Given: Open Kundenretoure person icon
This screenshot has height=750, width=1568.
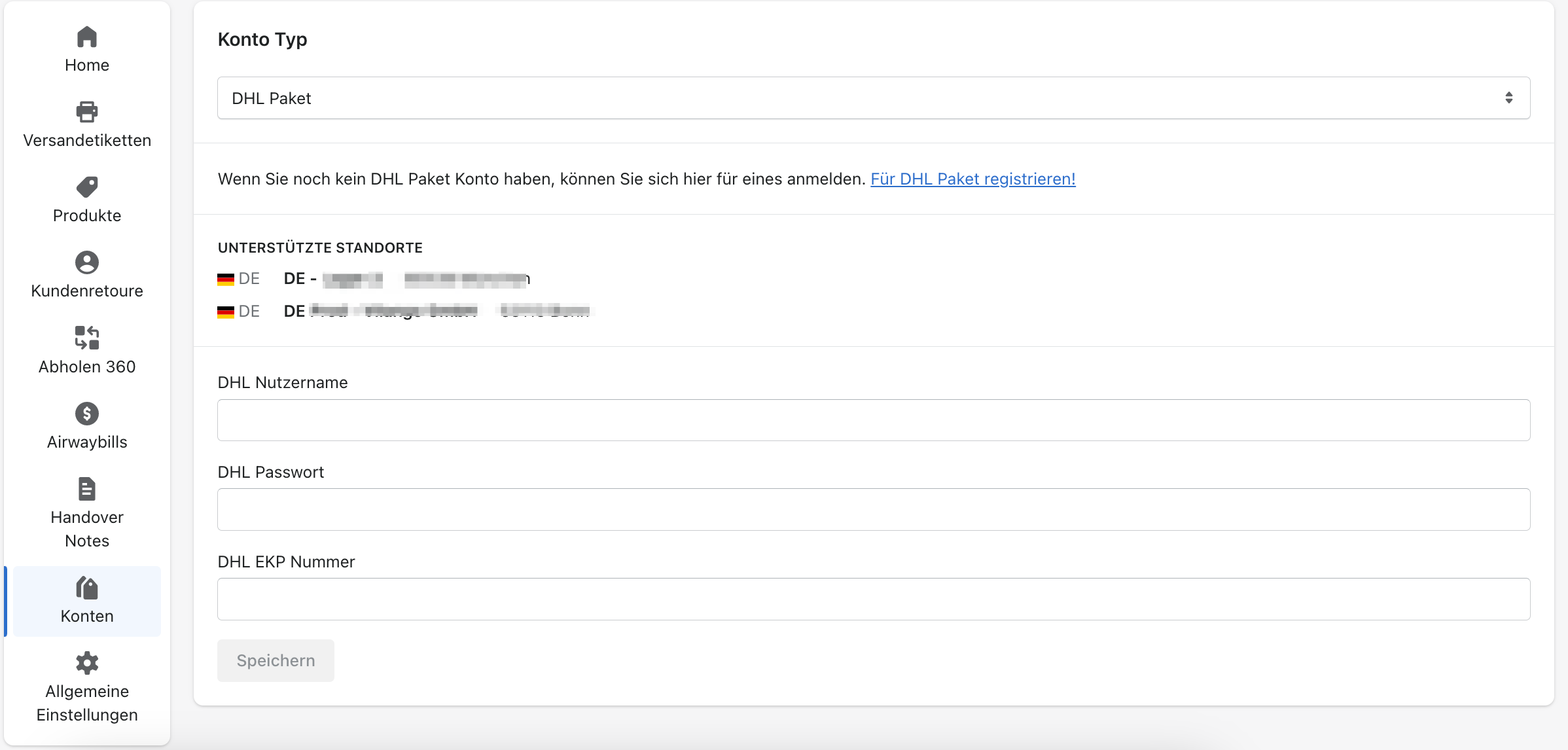Looking at the screenshot, I should [x=86, y=262].
